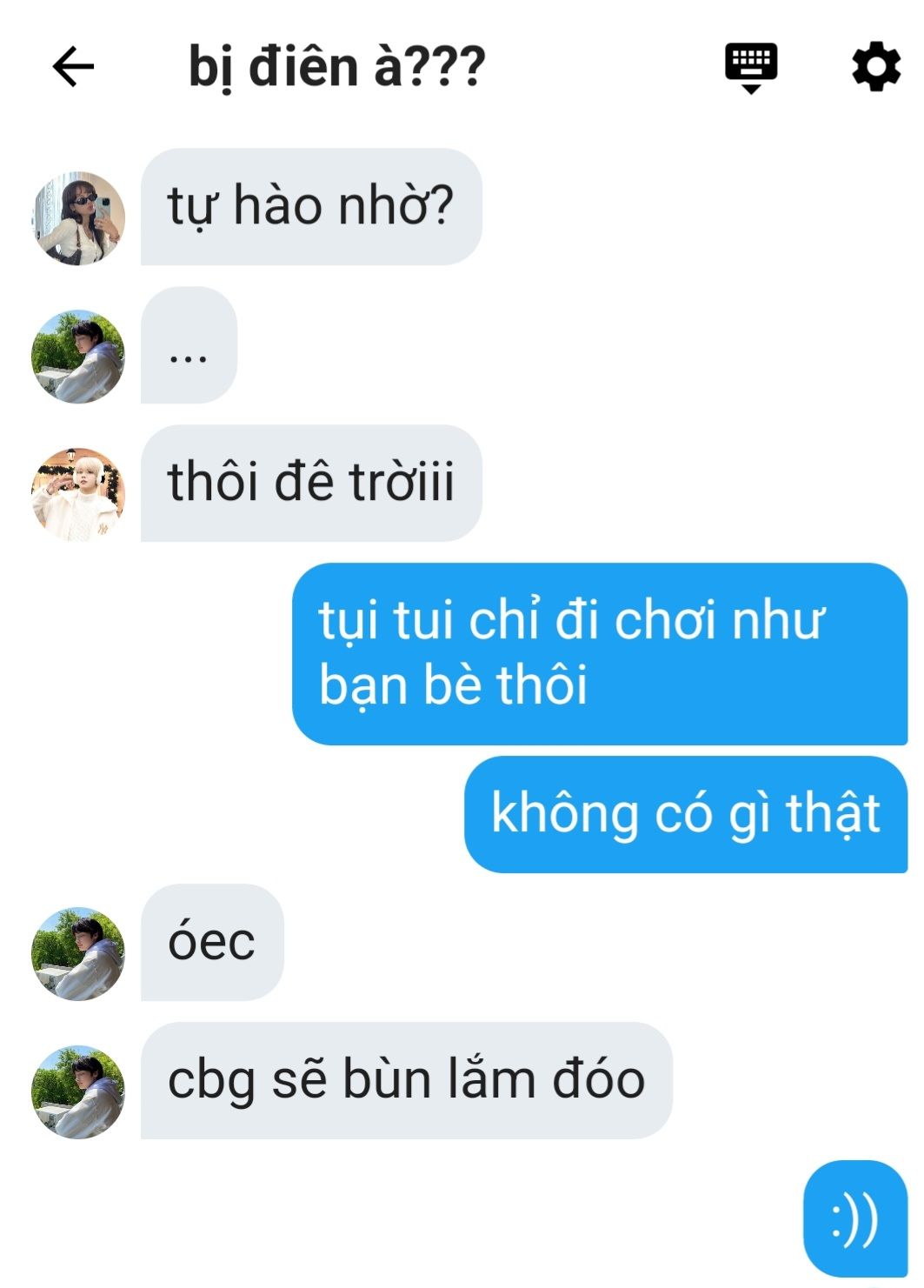This screenshot has height=1288, width=924.
Task: Select the 'tự hào nhờ?' message bubble
Action: [311, 207]
